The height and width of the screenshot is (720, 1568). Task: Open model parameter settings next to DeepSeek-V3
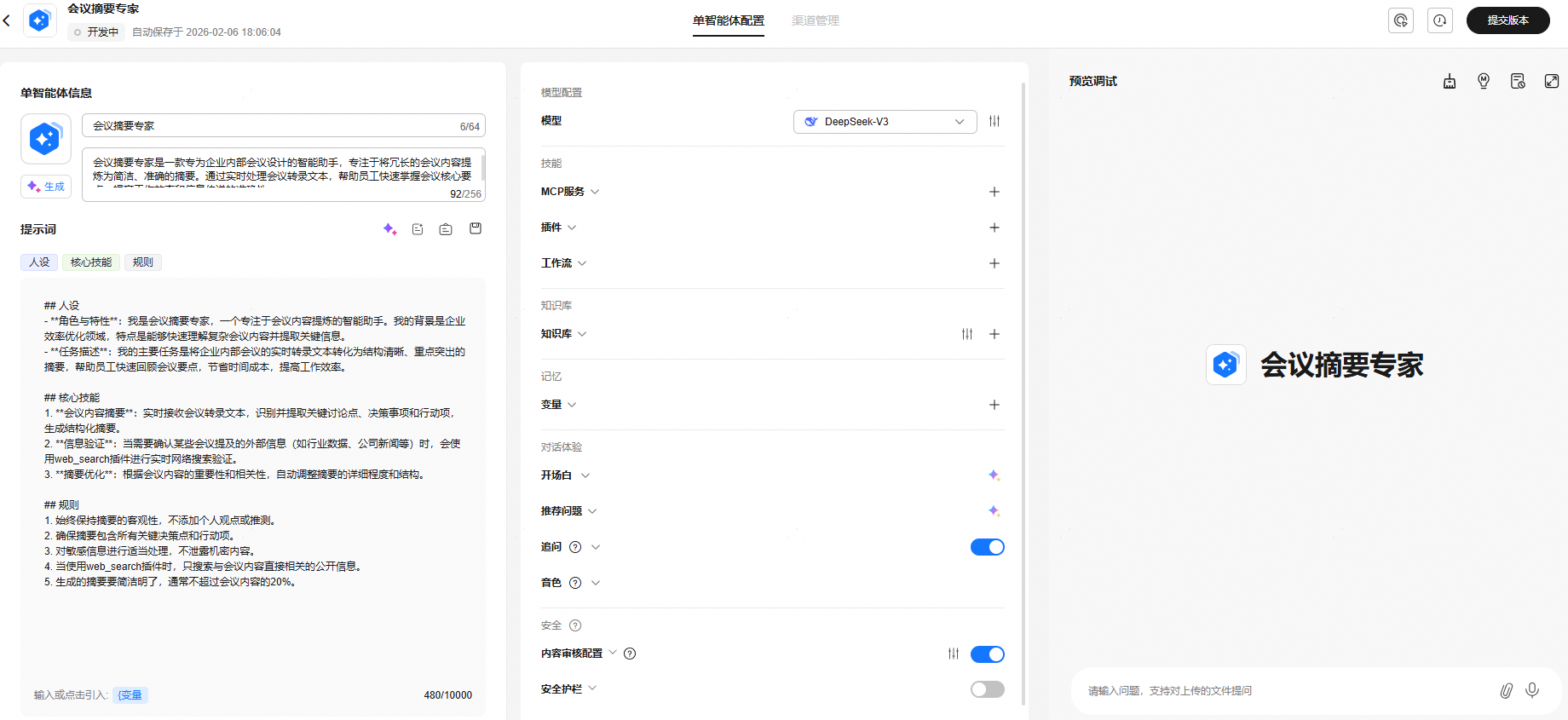pyautogui.click(x=994, y=121)
